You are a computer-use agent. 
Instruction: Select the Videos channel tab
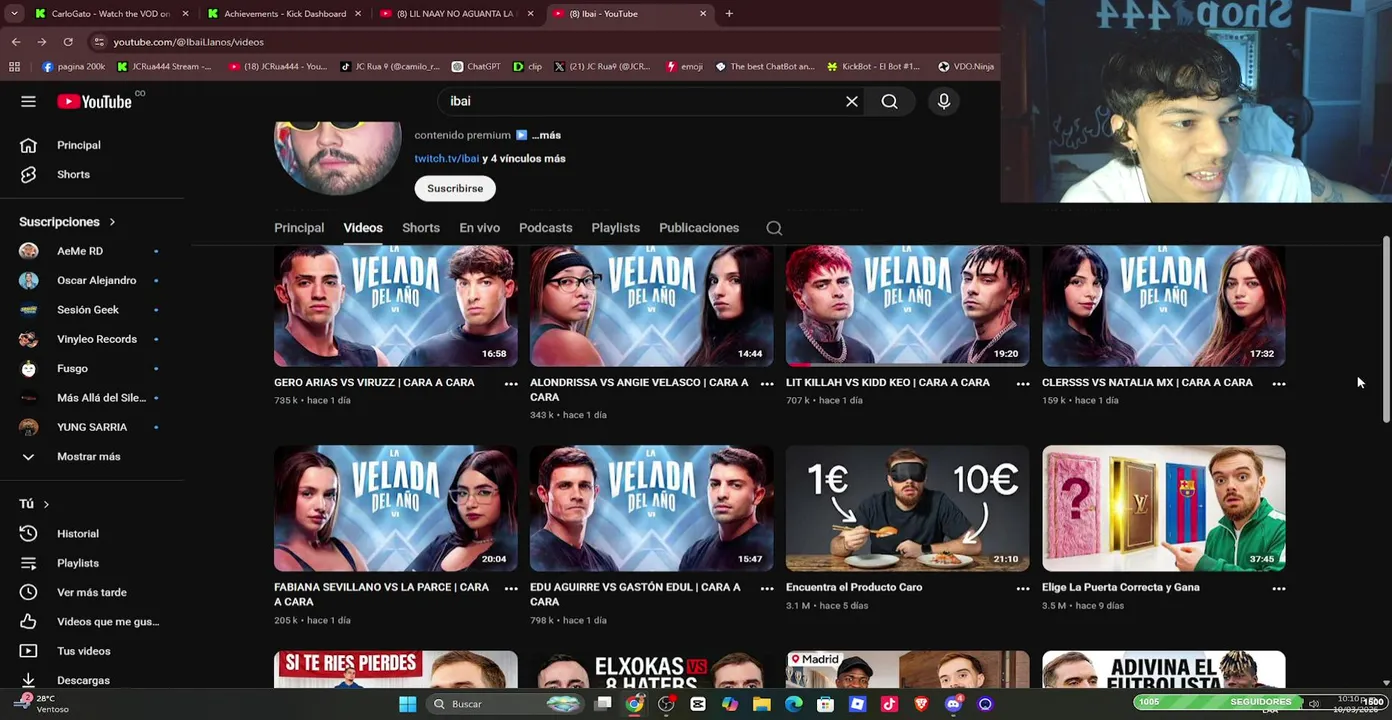click(x=363, y=228)
